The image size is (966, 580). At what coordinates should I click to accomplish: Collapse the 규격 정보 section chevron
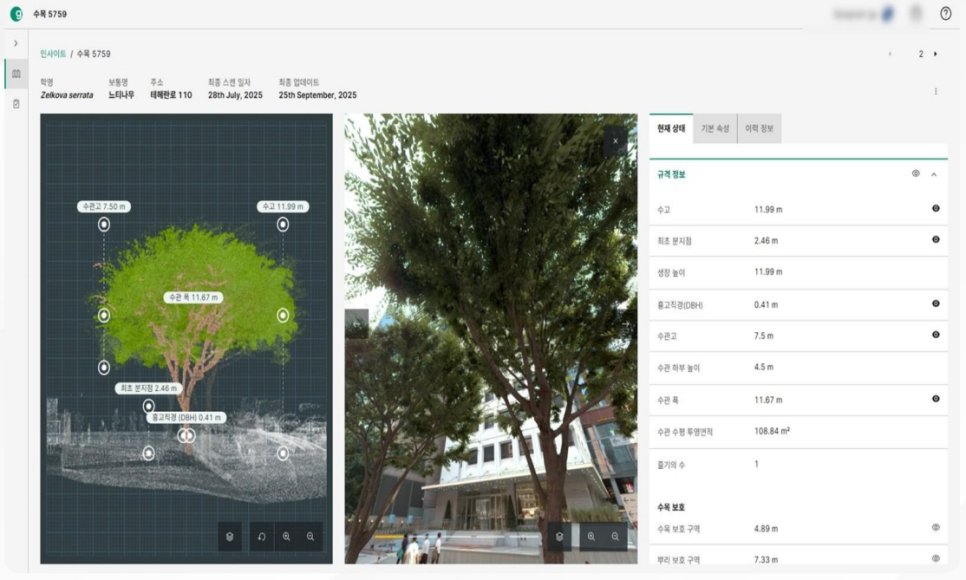934,174
